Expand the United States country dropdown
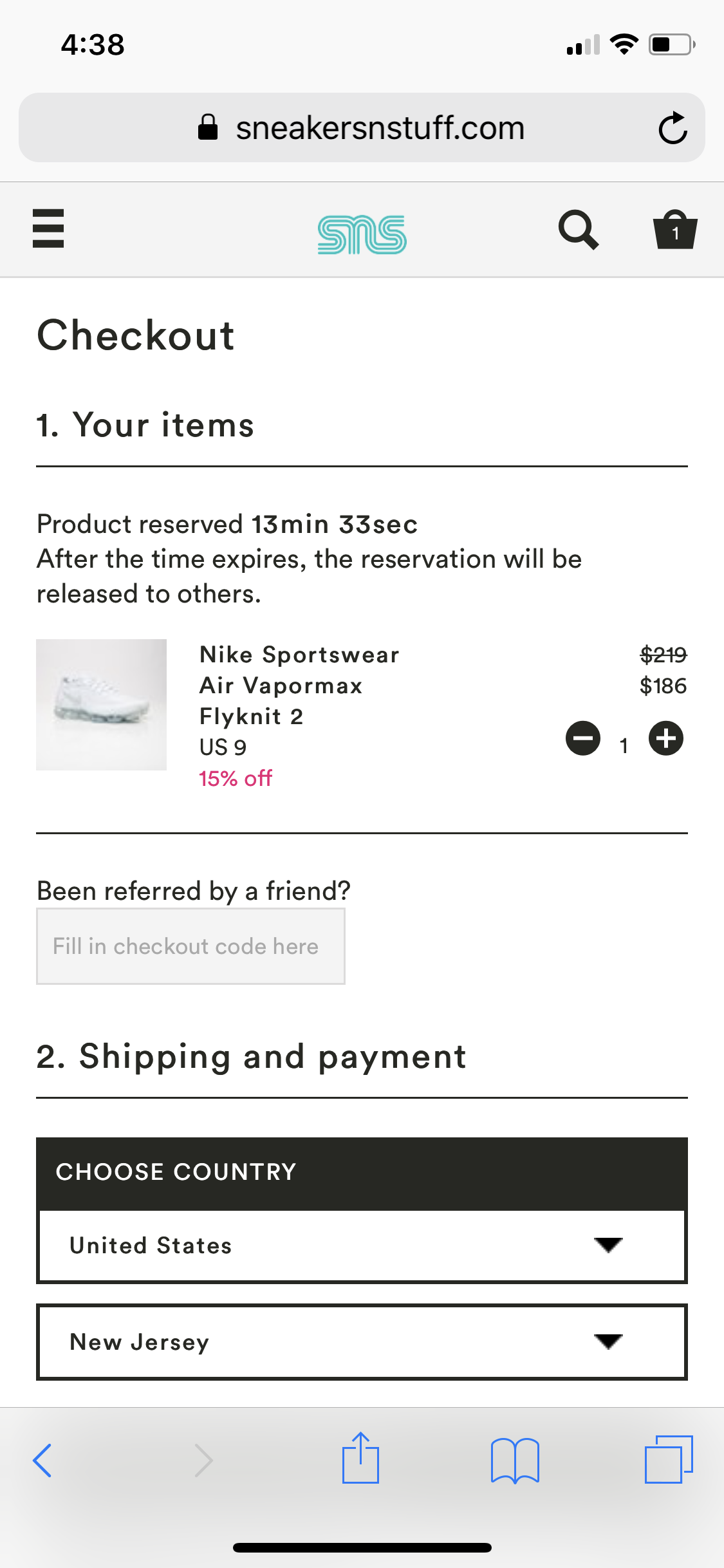The width and height of the screenshot is (724, 1568). (x=362, y=1246)
